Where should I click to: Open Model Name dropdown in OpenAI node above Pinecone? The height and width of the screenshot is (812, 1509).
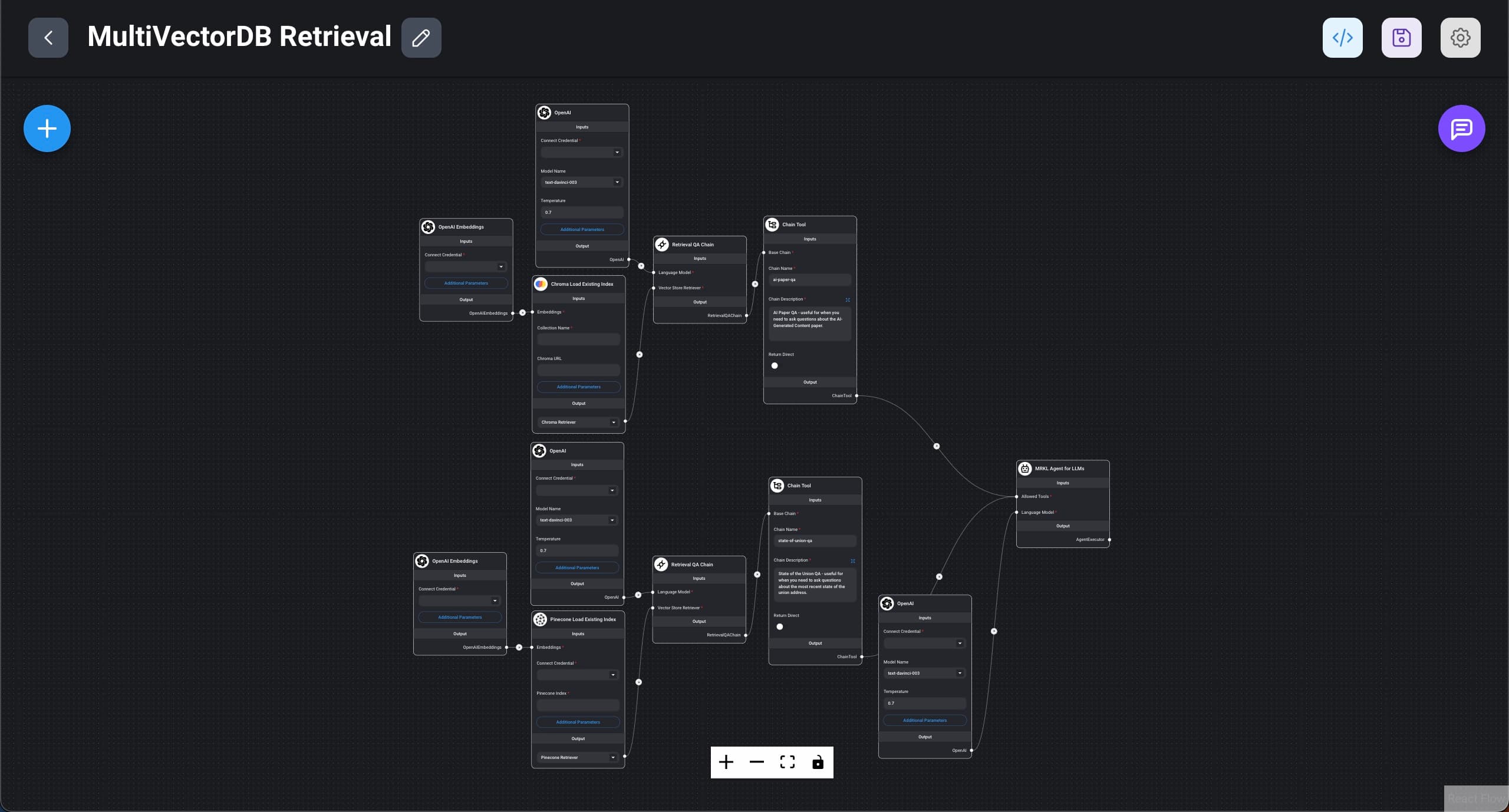click(577, 520)
